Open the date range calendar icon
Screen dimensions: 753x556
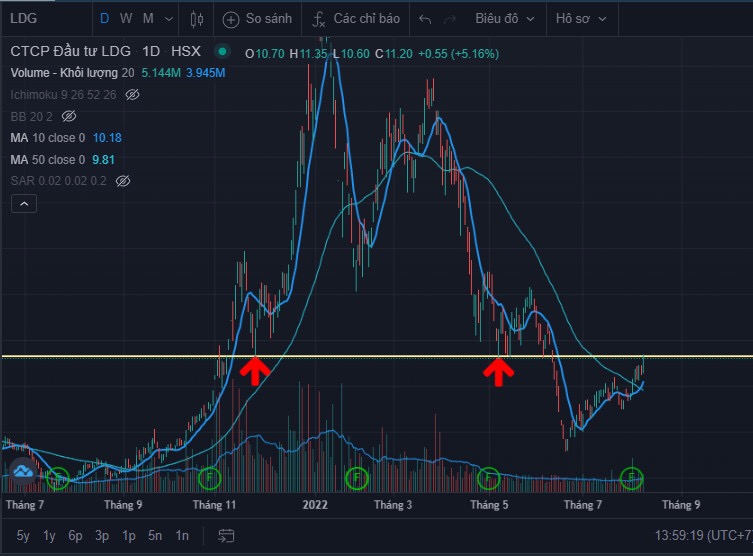[x=226, y=535]
